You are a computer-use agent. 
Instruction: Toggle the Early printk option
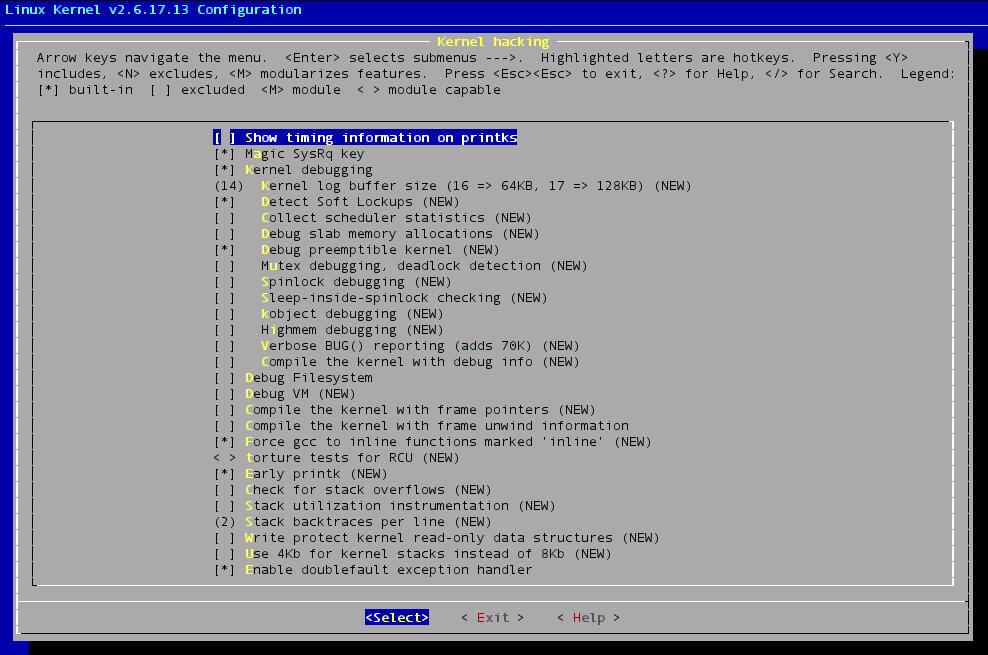click(301, 474)
